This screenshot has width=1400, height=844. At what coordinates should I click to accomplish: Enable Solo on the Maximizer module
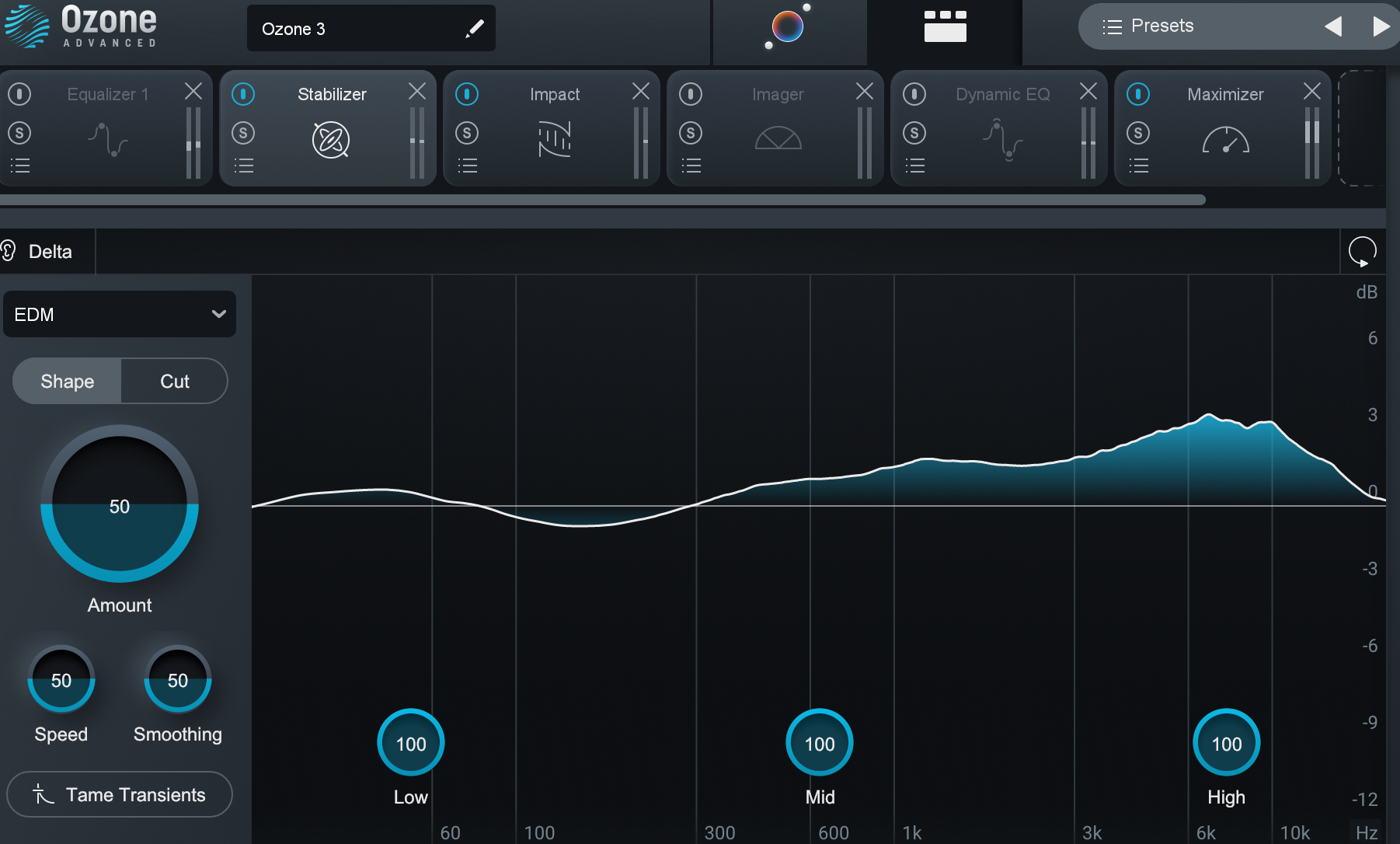click(x=1137, y=132)
